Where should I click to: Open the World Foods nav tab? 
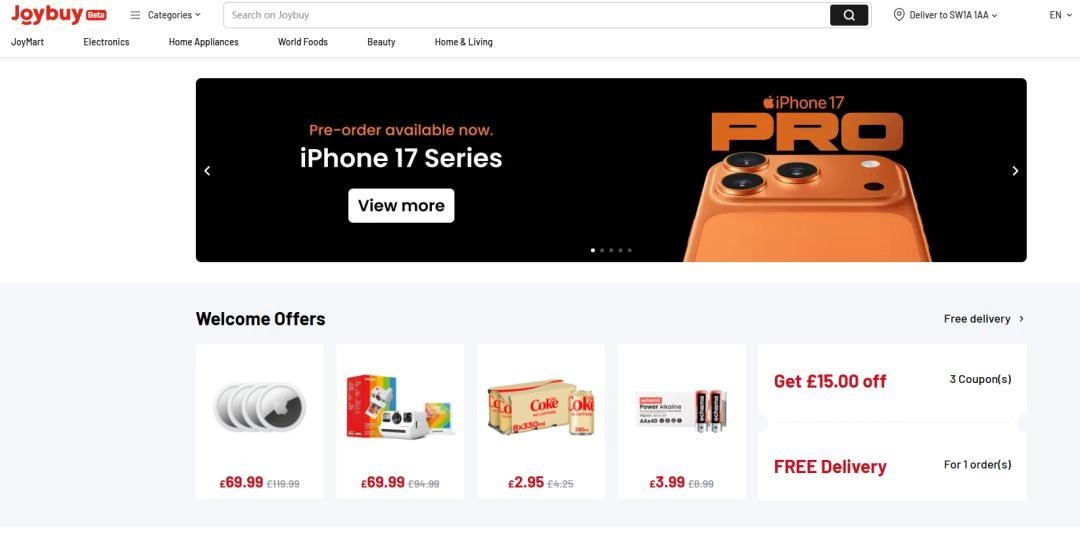pyautogui.click(x=302, y=42)
